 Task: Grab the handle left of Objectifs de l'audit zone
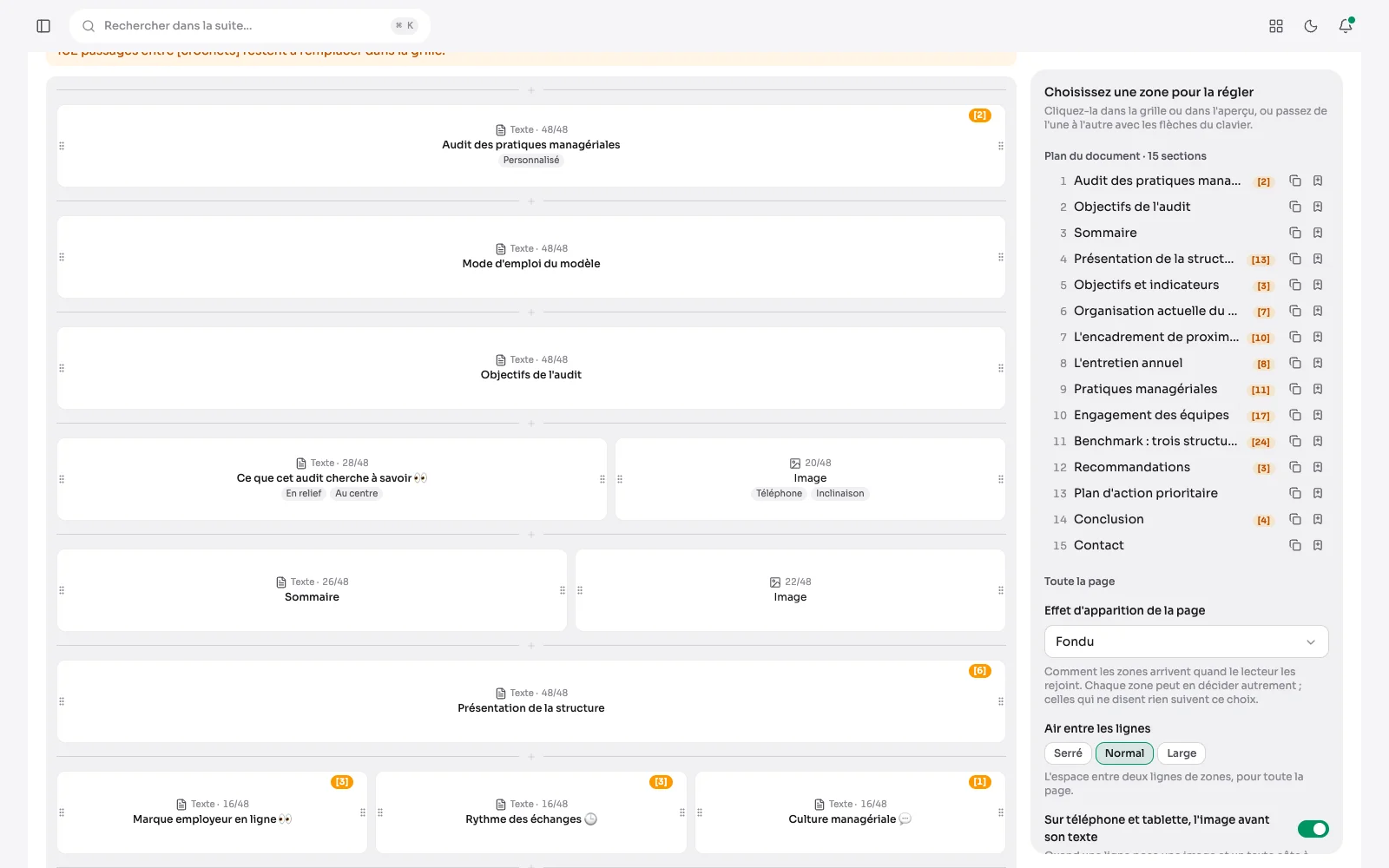[62, 368]
